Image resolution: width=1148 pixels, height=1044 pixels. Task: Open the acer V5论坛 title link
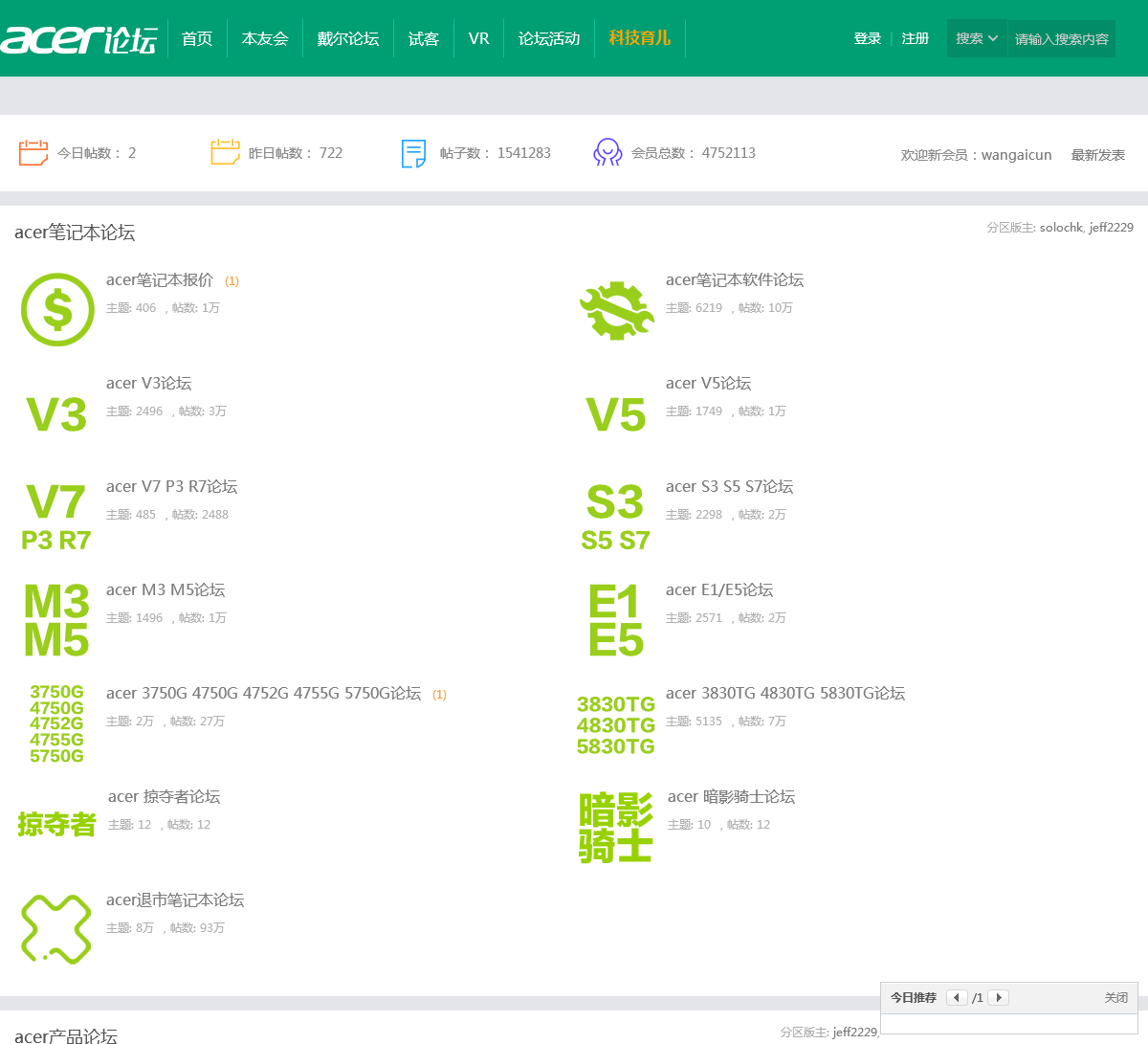point(709,383)
